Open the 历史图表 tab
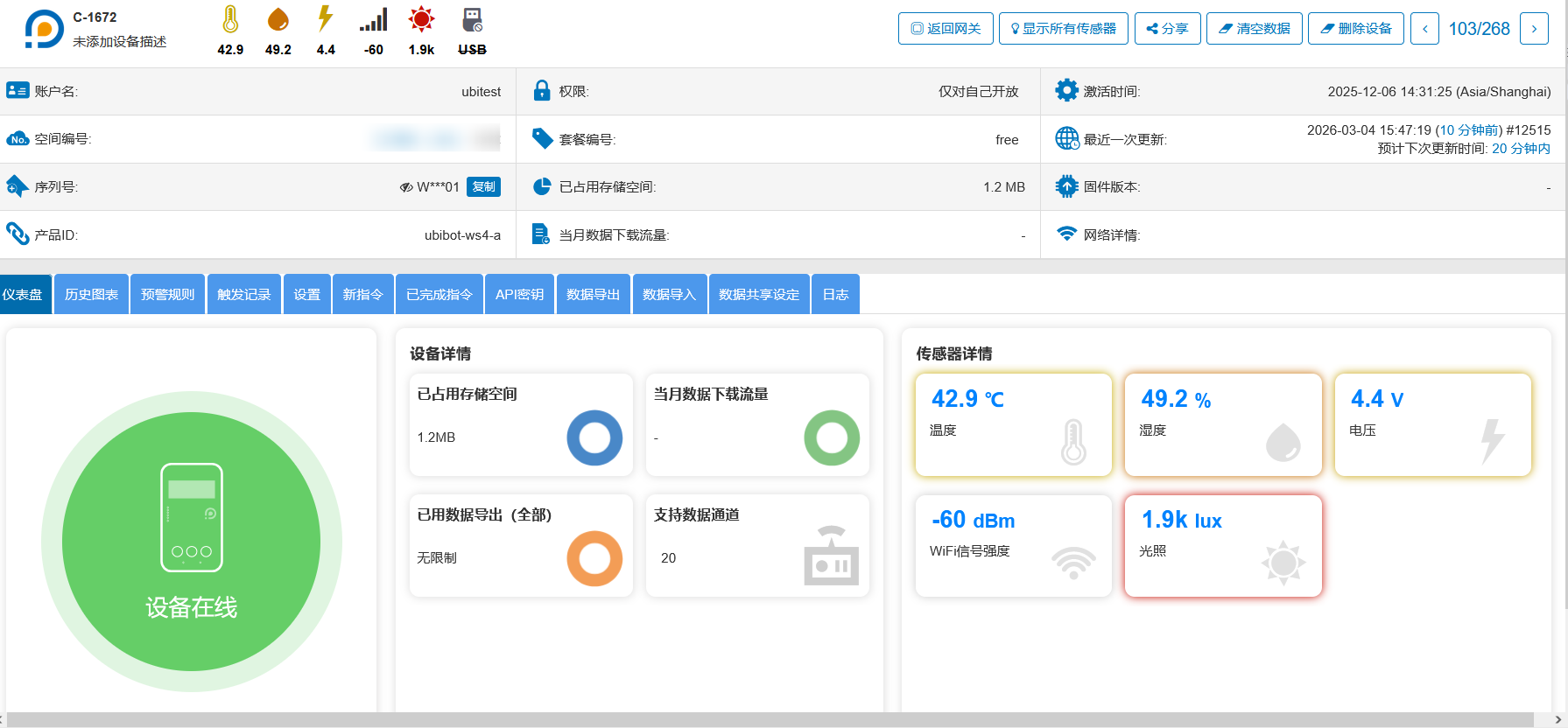 (x=91, y=294)
